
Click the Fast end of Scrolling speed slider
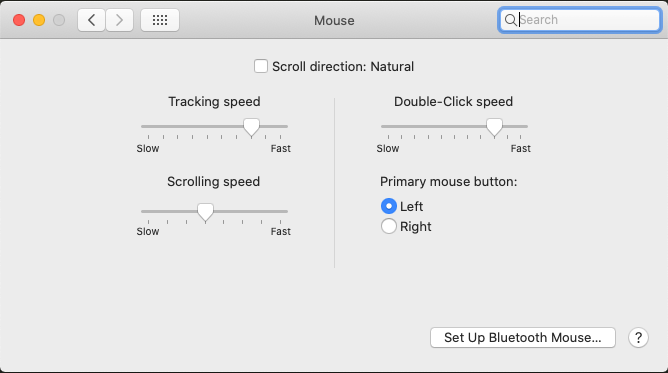pos(280,231)
